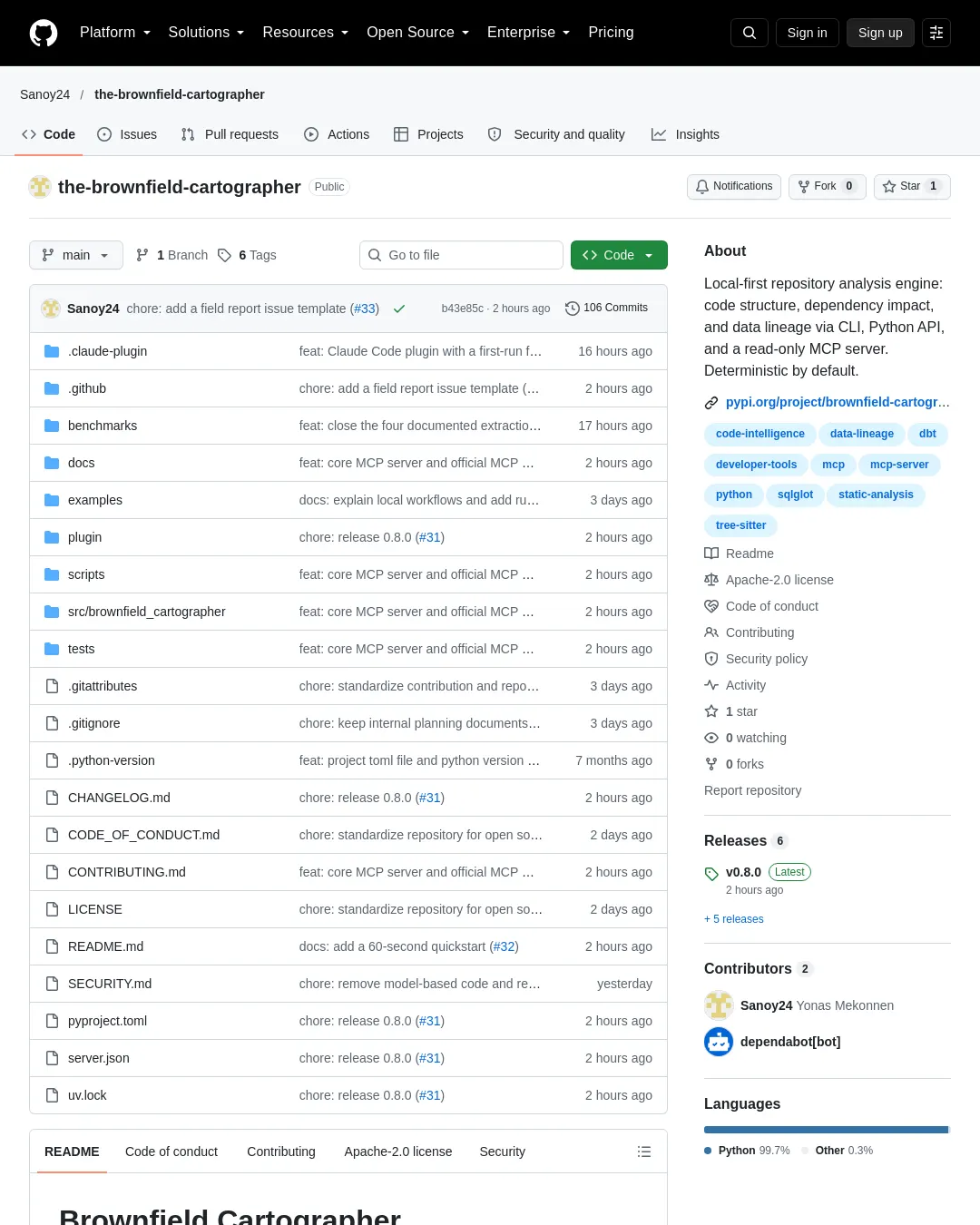View the 106 Commits history
The height and width of the screenshot is (1225, 980).
point(606,309)
